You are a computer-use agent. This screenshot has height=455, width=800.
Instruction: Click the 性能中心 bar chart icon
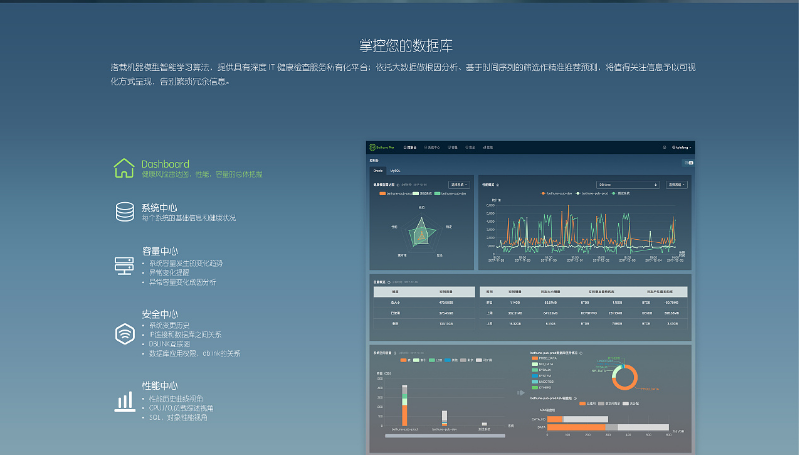coord(124,401)
